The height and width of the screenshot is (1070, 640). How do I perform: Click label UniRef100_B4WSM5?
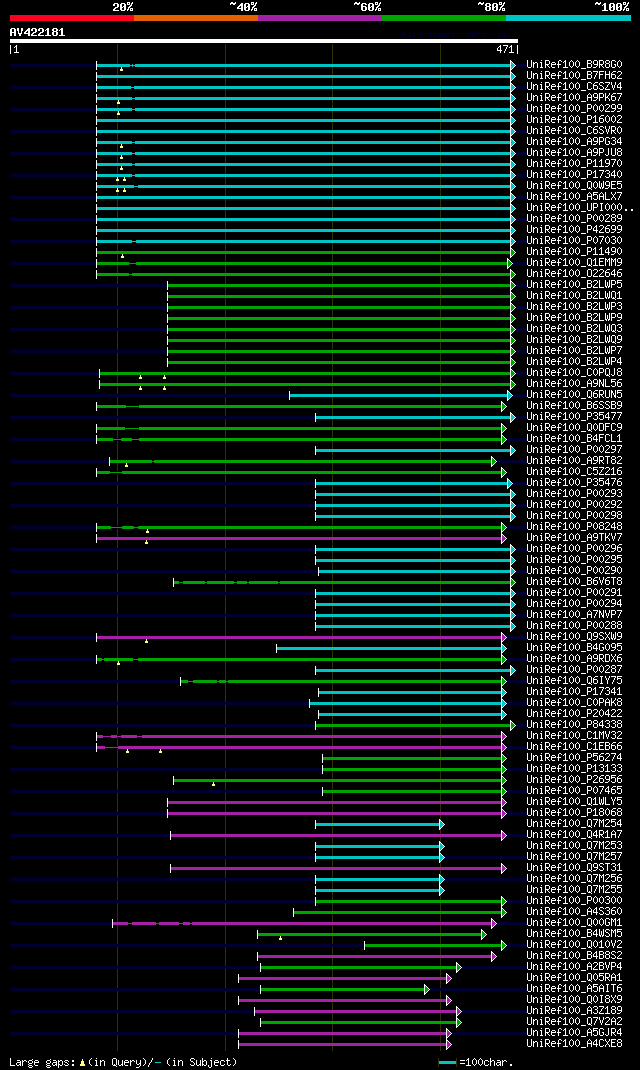click(x=574, y=934)
